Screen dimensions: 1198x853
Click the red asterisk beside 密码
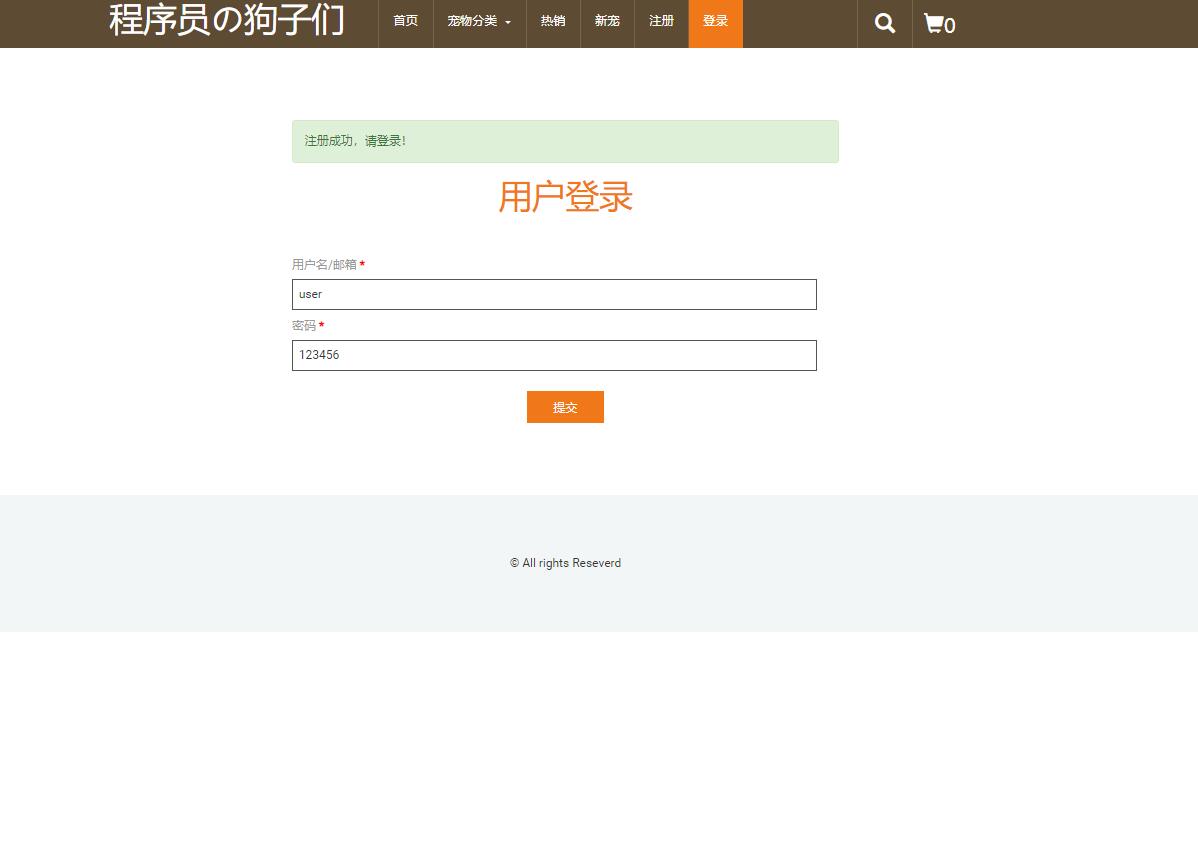321,324
